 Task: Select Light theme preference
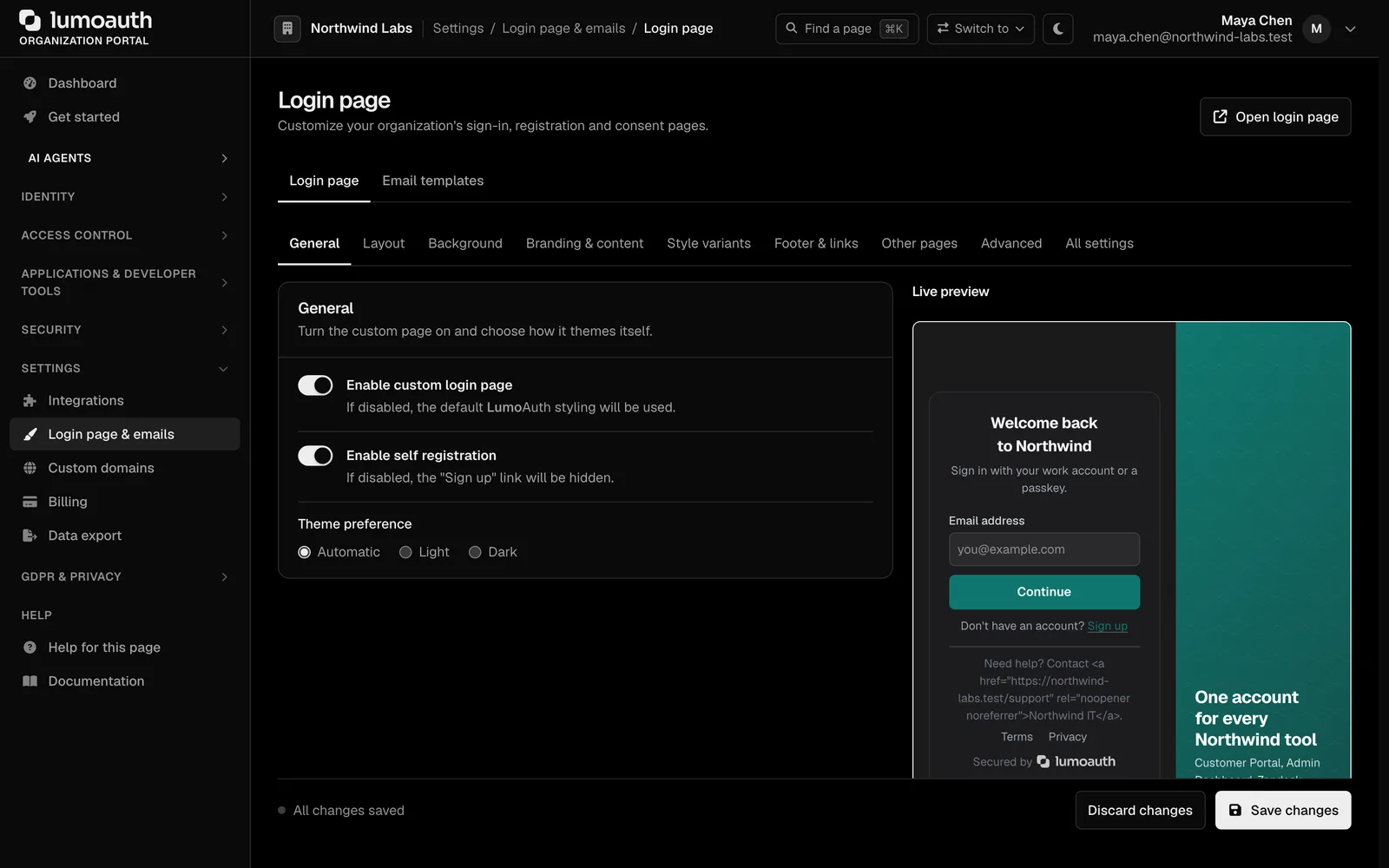(405, 552)
